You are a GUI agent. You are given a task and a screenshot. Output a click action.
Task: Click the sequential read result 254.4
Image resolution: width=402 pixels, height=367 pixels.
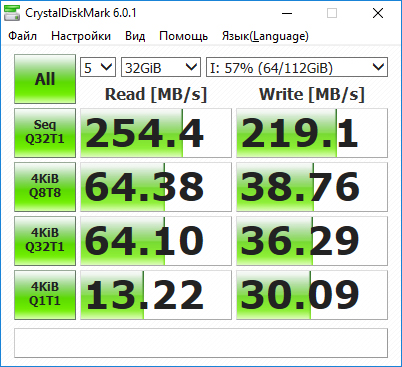[156, 133]
